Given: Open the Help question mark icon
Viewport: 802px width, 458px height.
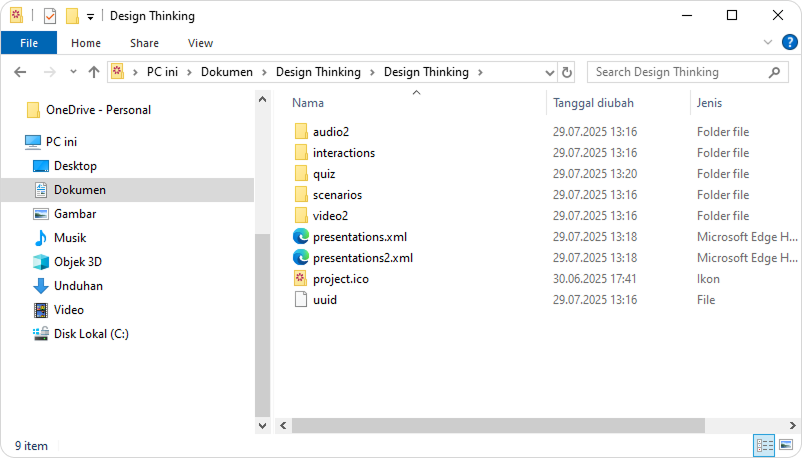Looking at the screenshot, I should [789, 42].
